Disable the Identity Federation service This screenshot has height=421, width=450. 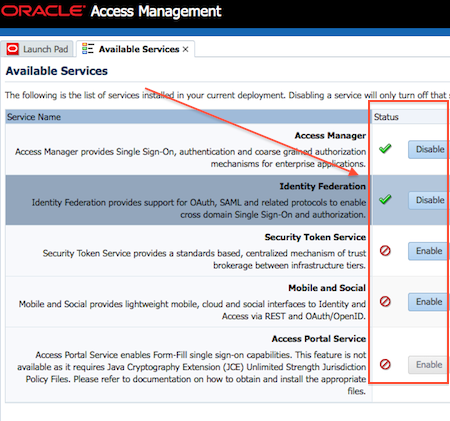click(429, 200)
